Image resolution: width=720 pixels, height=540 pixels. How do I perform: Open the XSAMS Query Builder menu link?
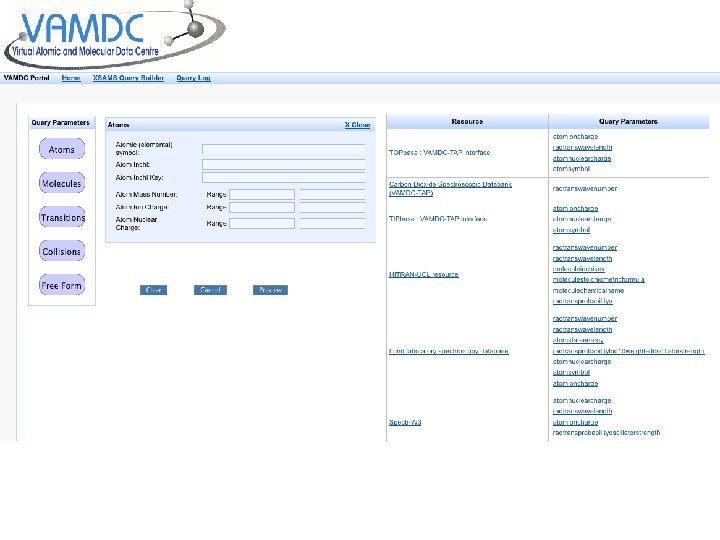(128, 78)
